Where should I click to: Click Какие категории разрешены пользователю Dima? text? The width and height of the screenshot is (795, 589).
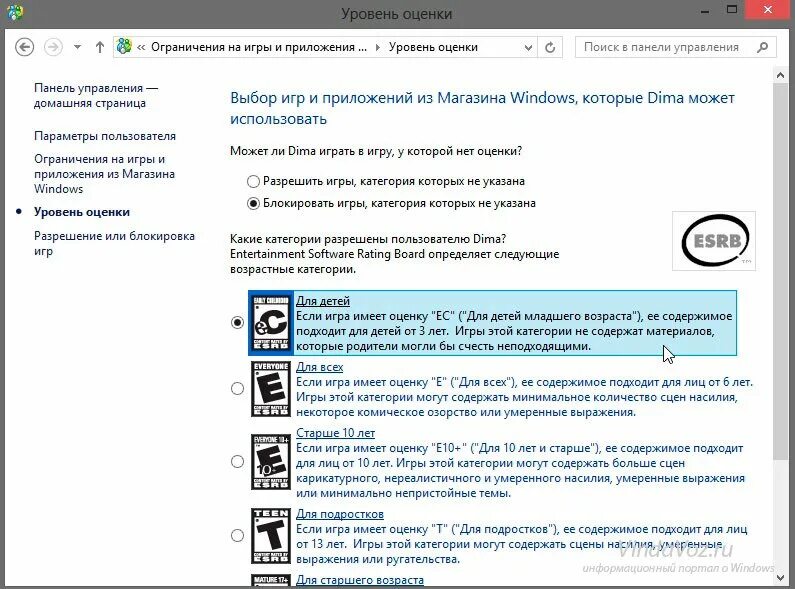pyautogui.click(x=368, y=239)
